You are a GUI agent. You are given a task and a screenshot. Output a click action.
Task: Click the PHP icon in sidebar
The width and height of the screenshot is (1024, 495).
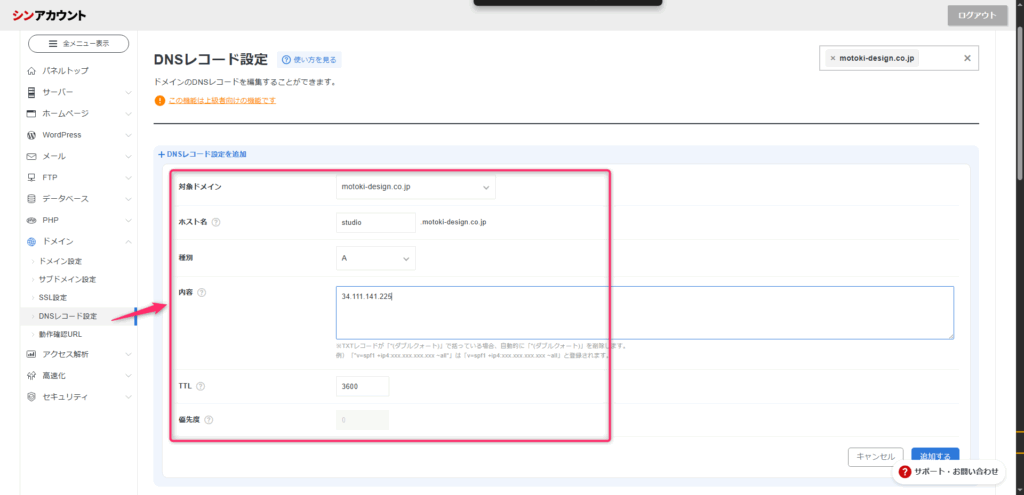tap(31, 220)
